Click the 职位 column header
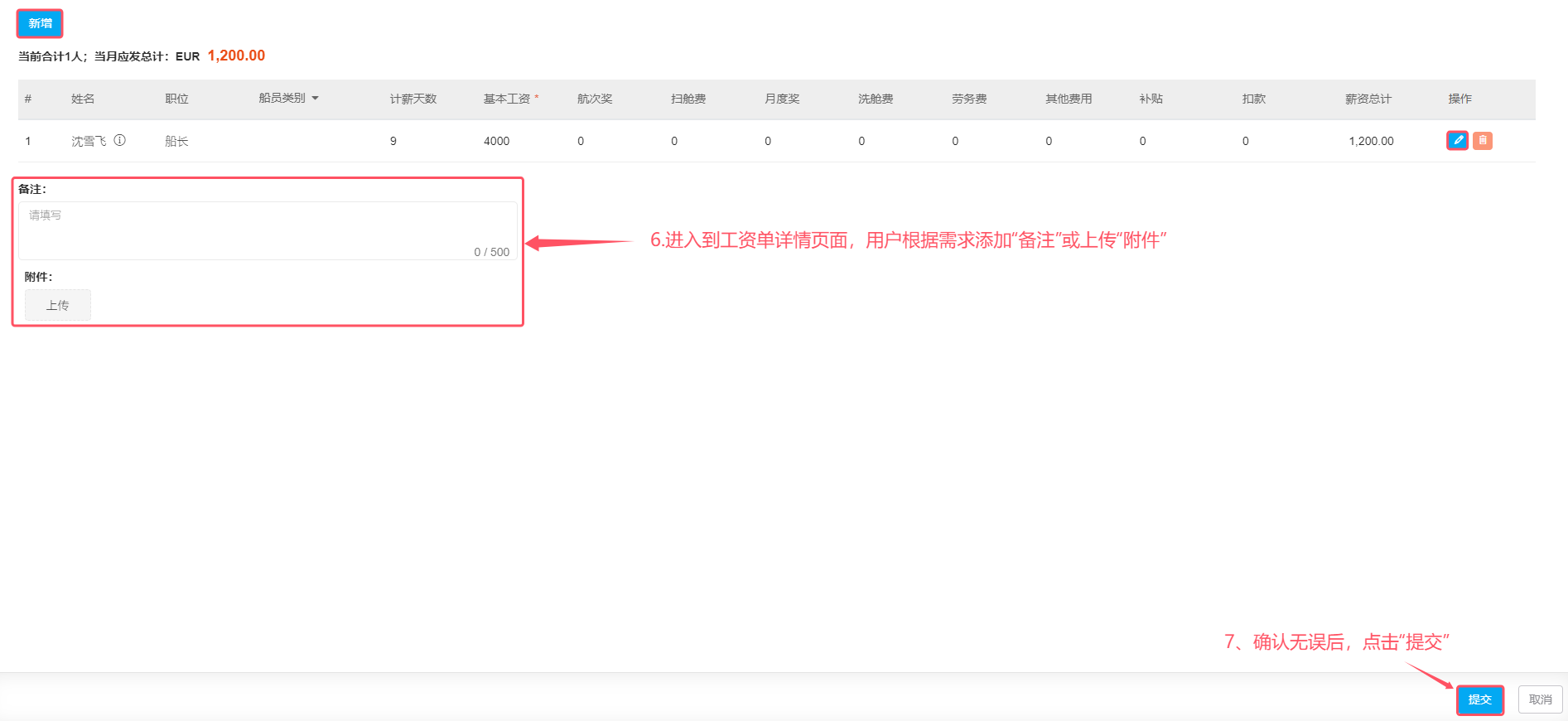This screenshot has height=721, width=1568. (176, 99)
